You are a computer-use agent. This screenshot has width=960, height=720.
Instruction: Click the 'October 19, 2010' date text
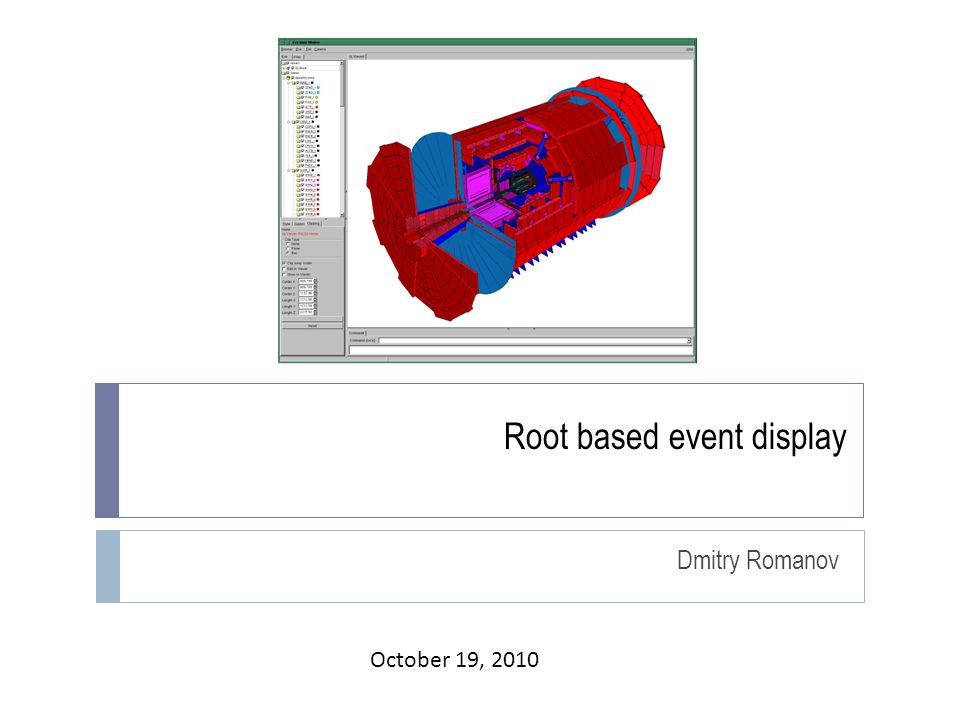[x=454, y=659]
